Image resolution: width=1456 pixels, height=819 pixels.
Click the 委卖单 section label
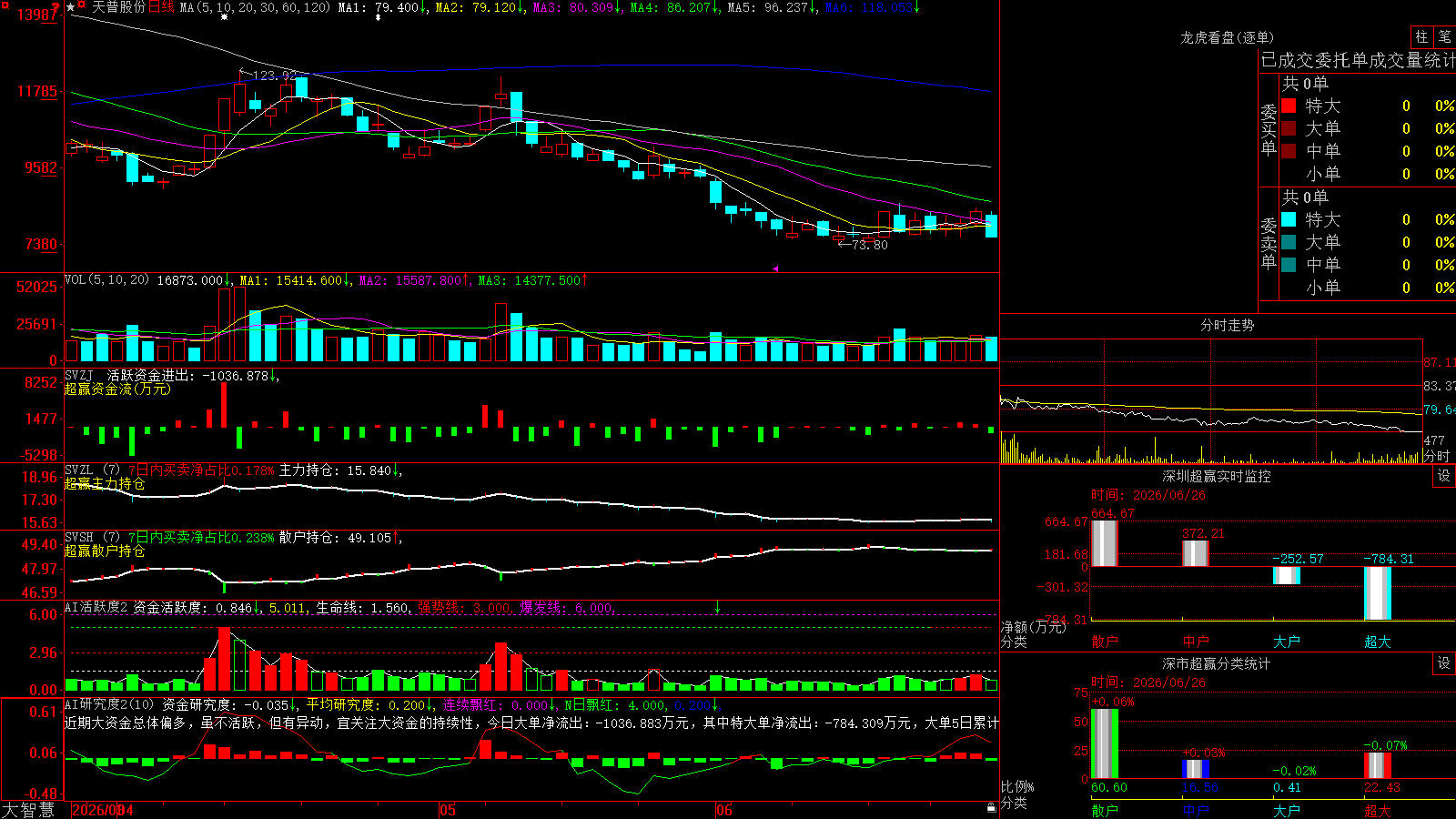pyautogui.click(x=1269, y=243)
